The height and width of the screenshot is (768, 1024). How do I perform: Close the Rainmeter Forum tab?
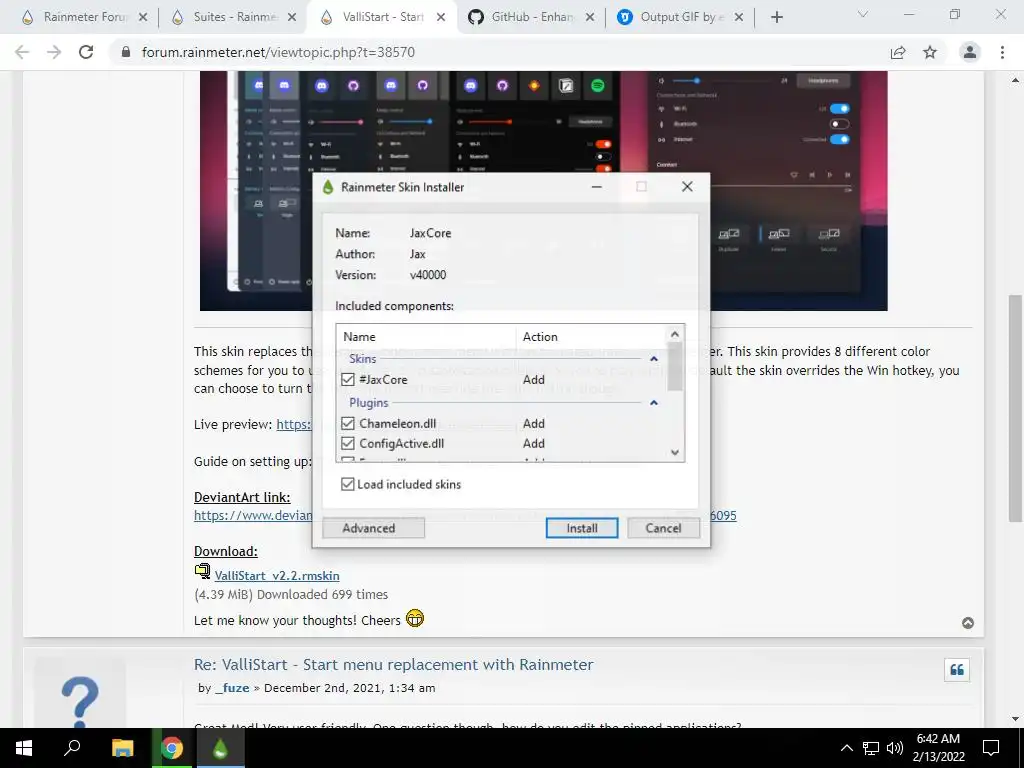click(143, 18)
